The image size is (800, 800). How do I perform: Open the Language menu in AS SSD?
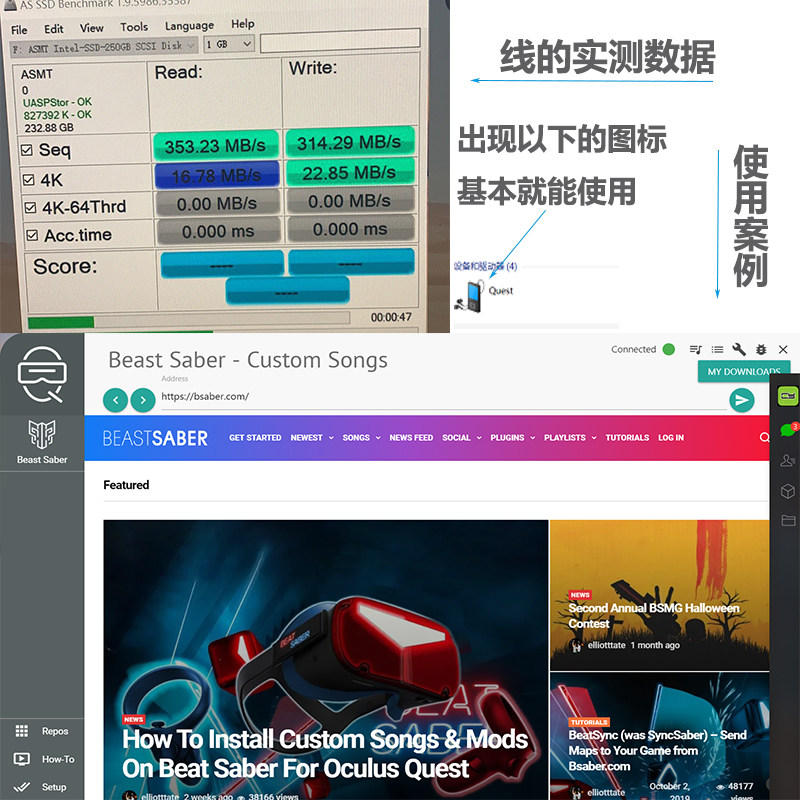pyautogui.click(x=189, y=26)
